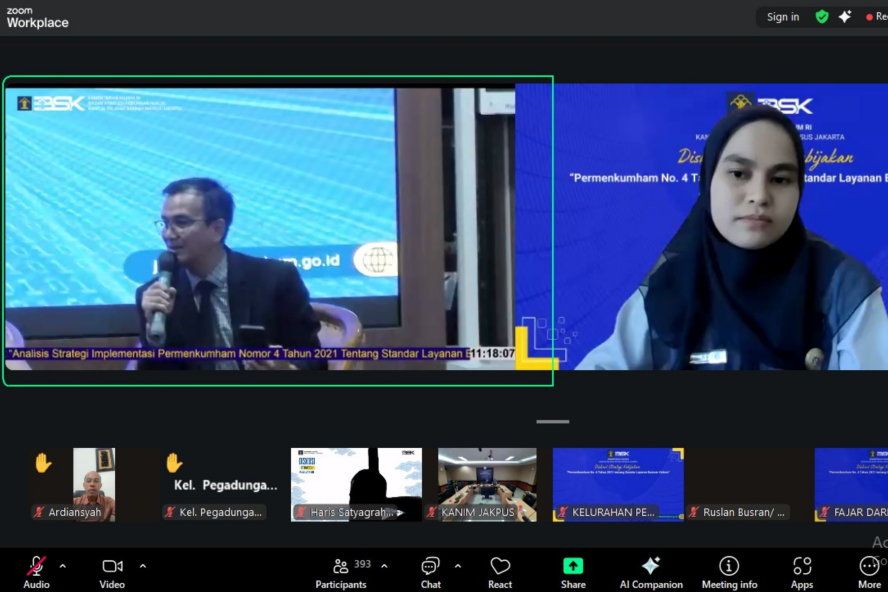Expand the chevron next to Participants
This screenshot has height=592, width=888.
point(384,566)
